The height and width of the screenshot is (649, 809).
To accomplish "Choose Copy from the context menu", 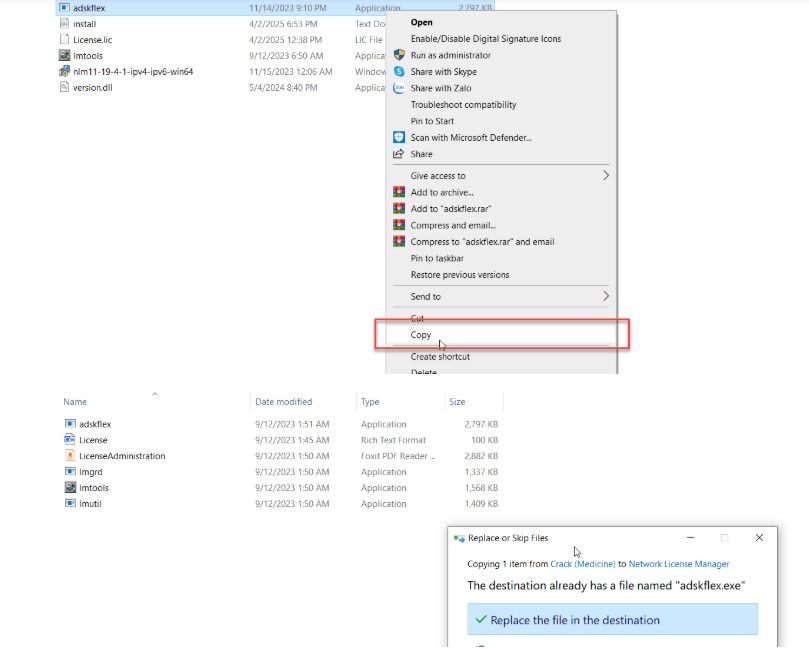I will tap(421, 335).
